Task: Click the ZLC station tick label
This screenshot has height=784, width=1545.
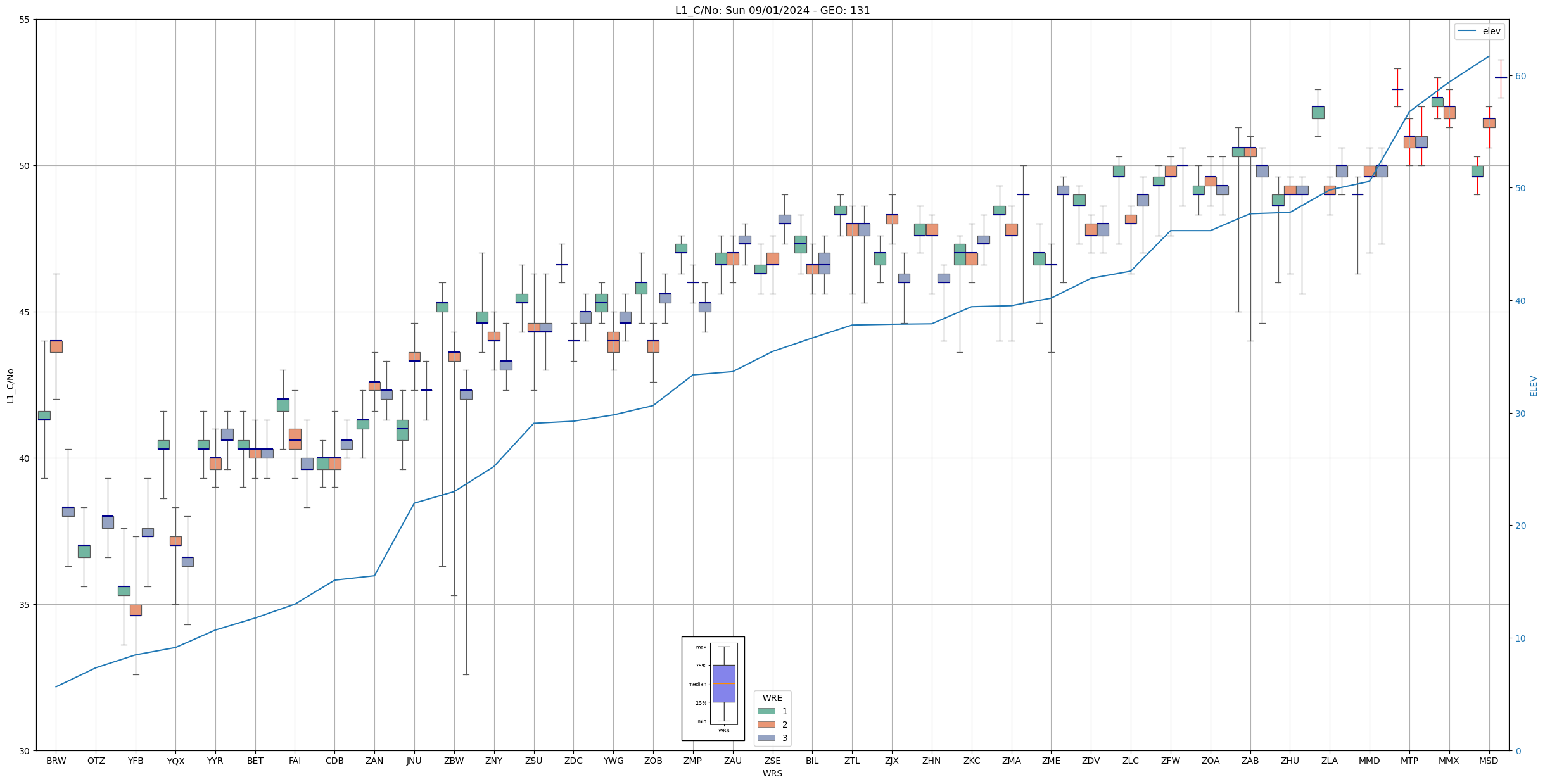Action: pos(1131,761)
